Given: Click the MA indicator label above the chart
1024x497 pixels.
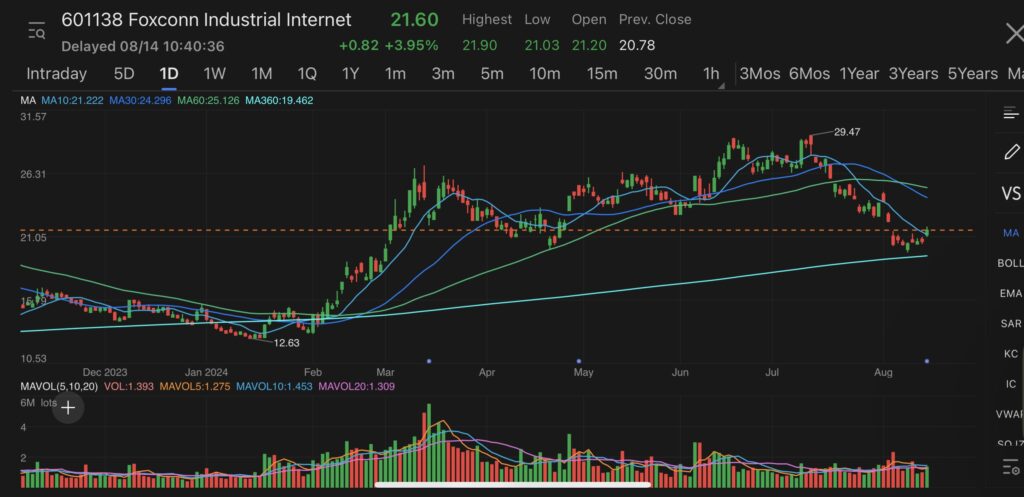Looking at the screenshot, I should coord(27,101).
